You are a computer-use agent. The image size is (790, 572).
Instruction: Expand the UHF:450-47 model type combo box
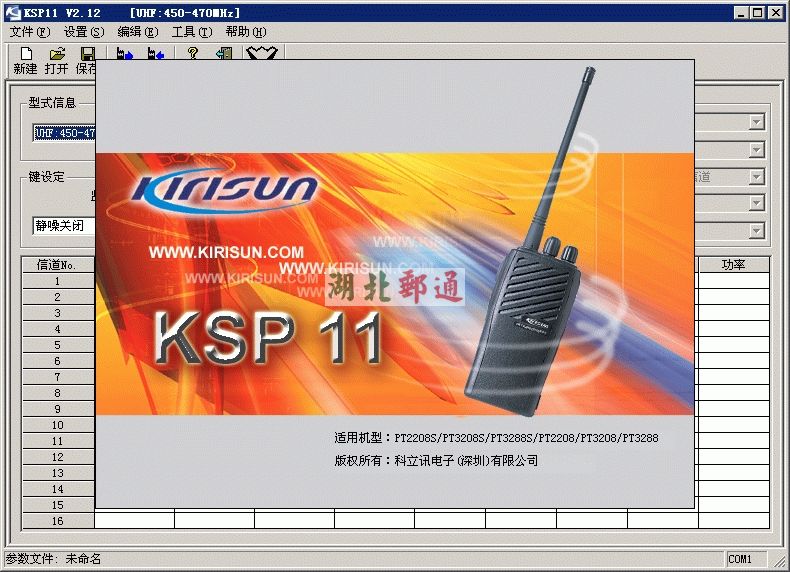click(x=64, y=133)
